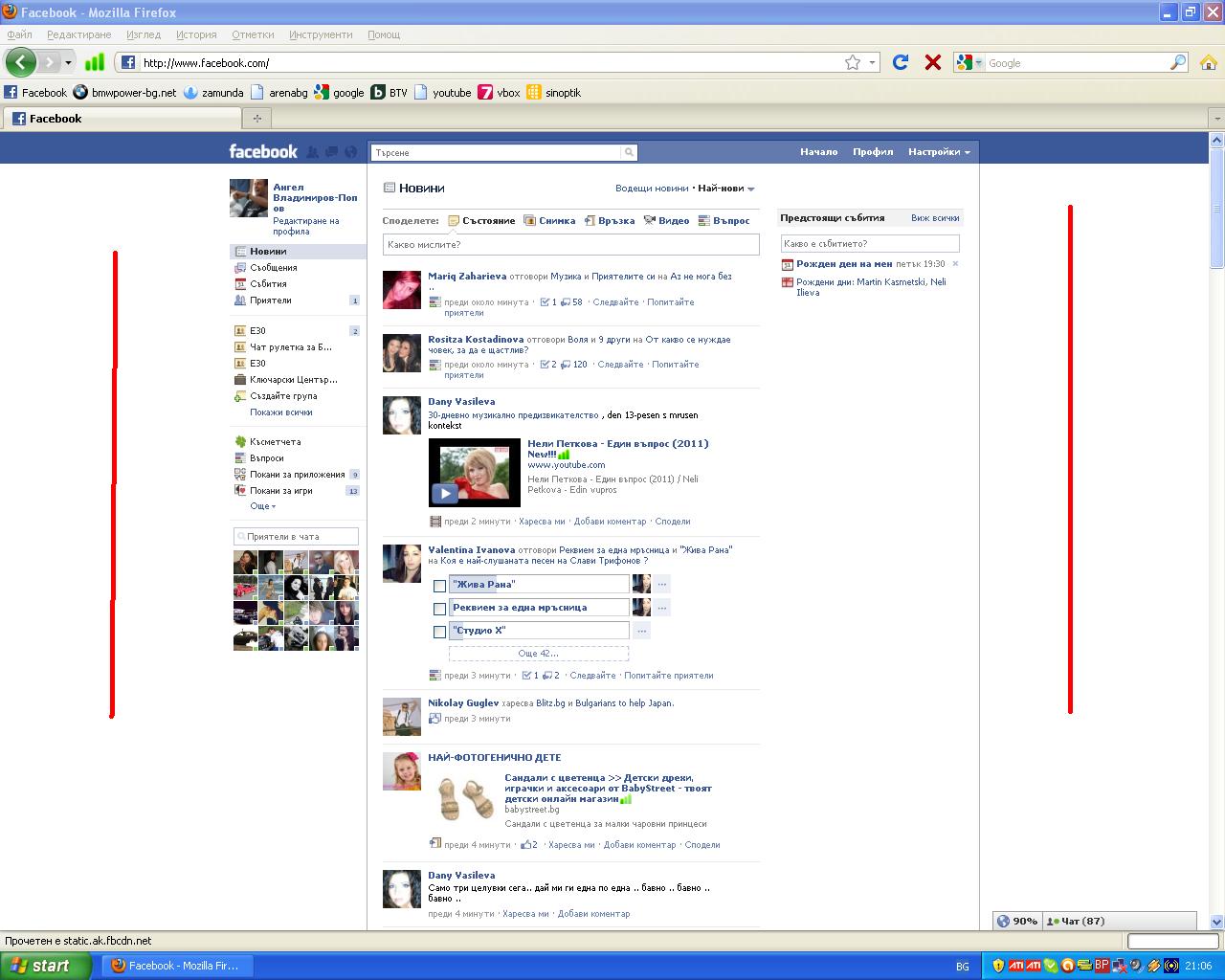The width and height of the screenshot is (1225, 980).
Task: Check the "Жива Рана" poll option
Action: tap(439, 586)
